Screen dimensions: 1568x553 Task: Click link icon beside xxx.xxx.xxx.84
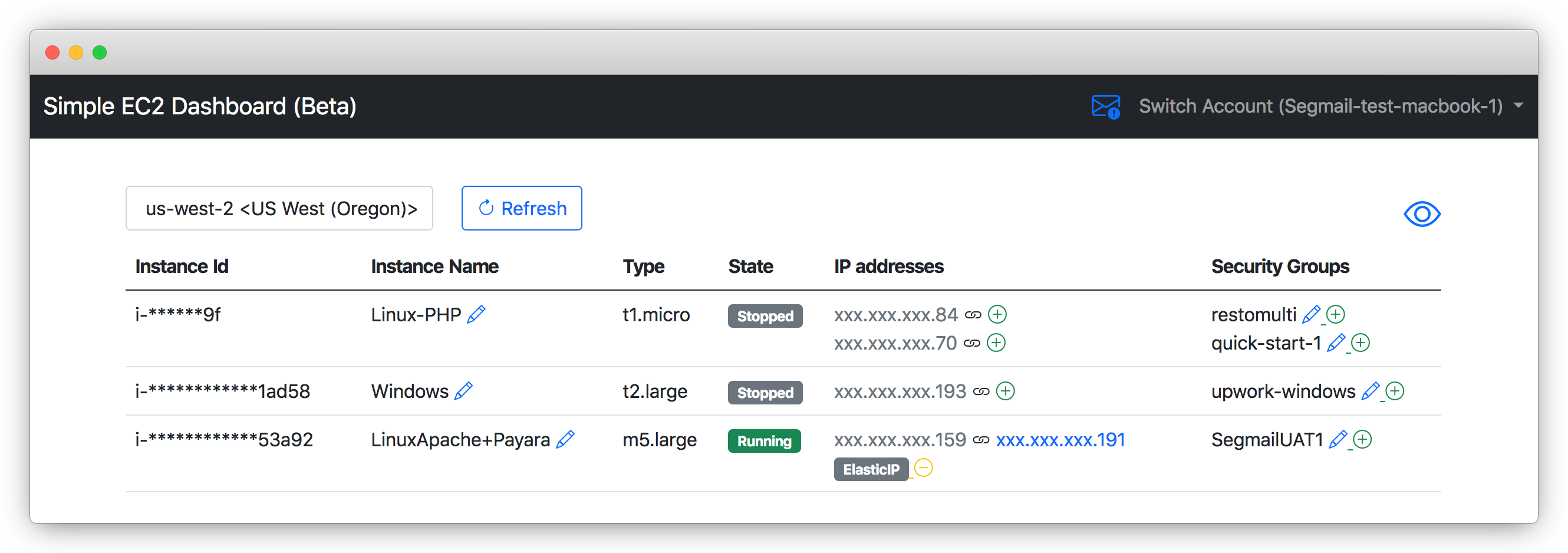(973, 315)
